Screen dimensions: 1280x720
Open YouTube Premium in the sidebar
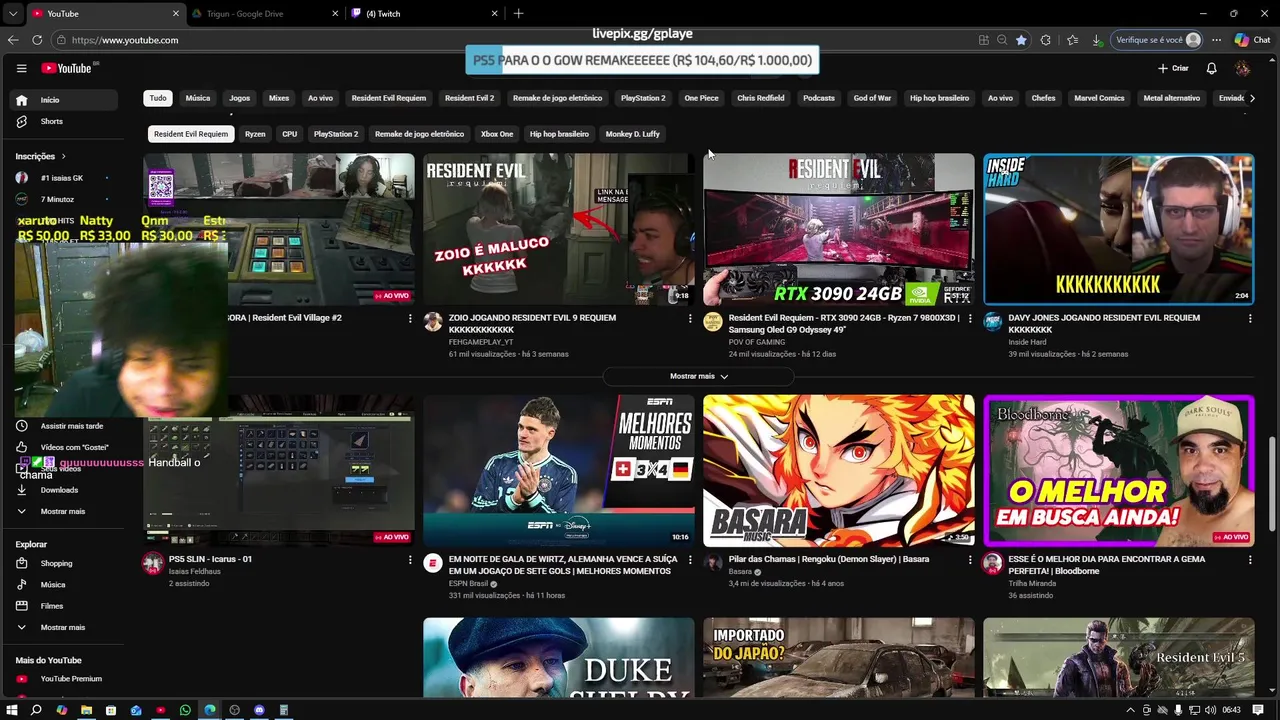tap(63, 679)
